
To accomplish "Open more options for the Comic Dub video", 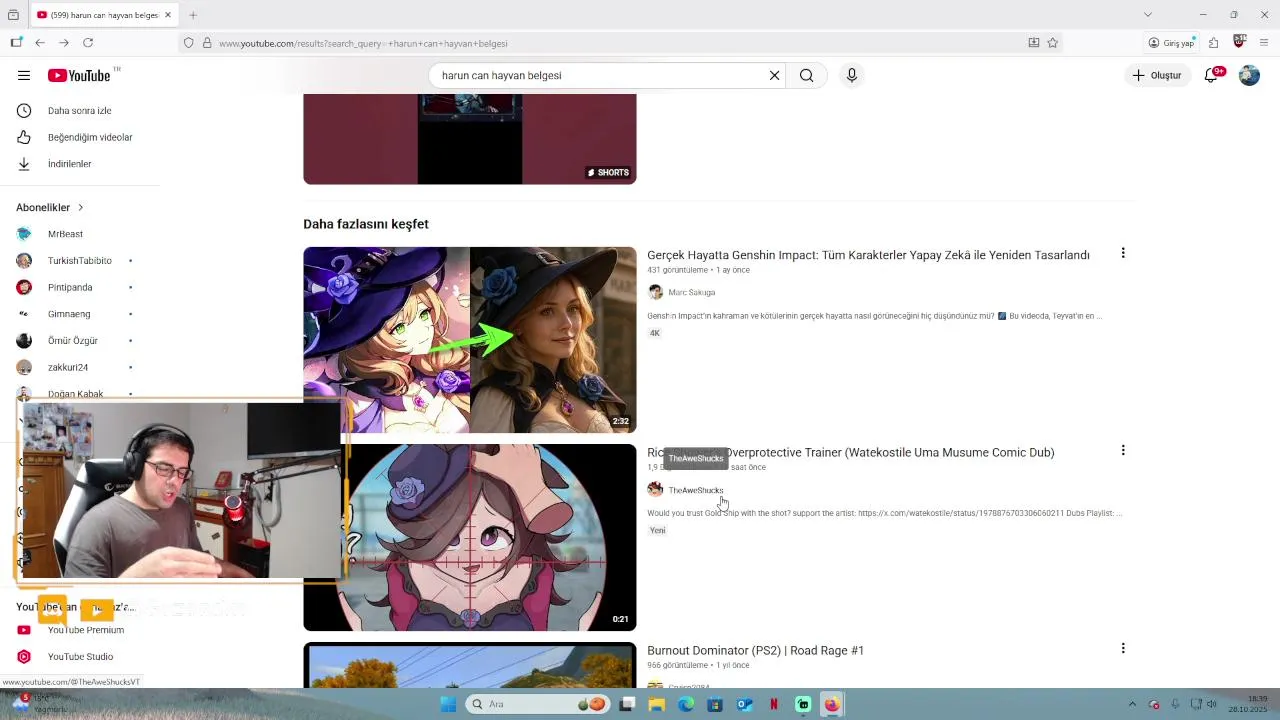I will pyautogui.click(x=1123, y=450).
